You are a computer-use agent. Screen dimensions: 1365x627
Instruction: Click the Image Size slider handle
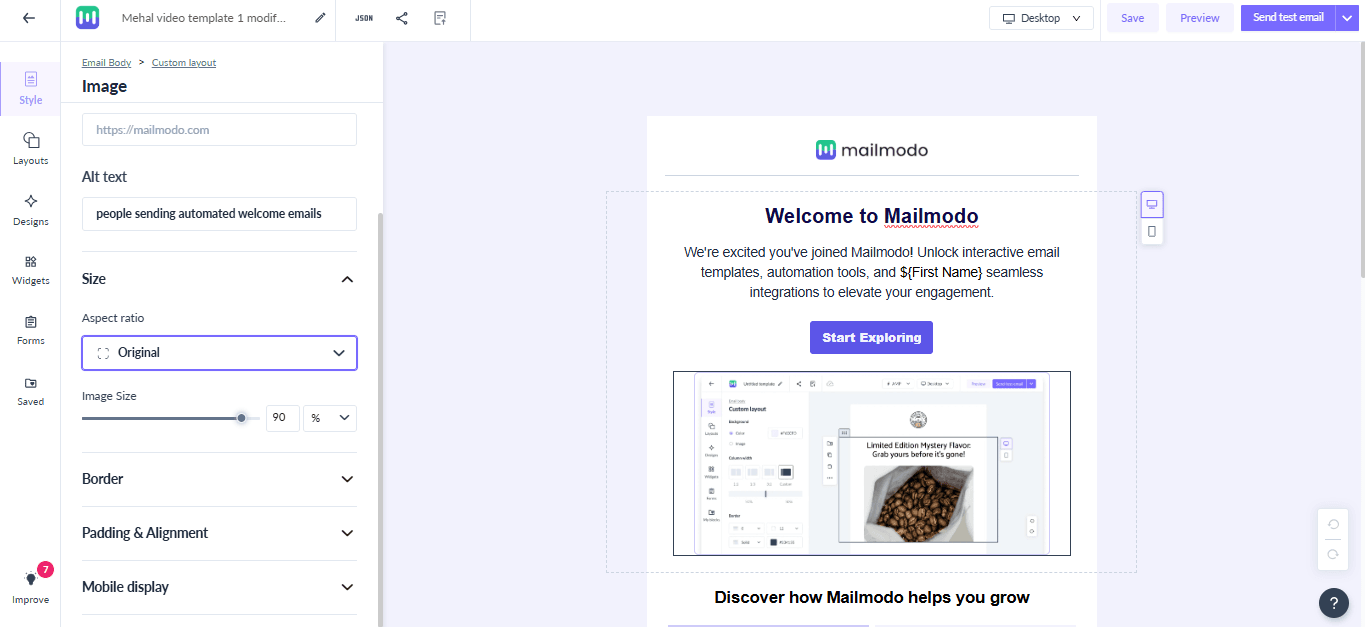241,418
